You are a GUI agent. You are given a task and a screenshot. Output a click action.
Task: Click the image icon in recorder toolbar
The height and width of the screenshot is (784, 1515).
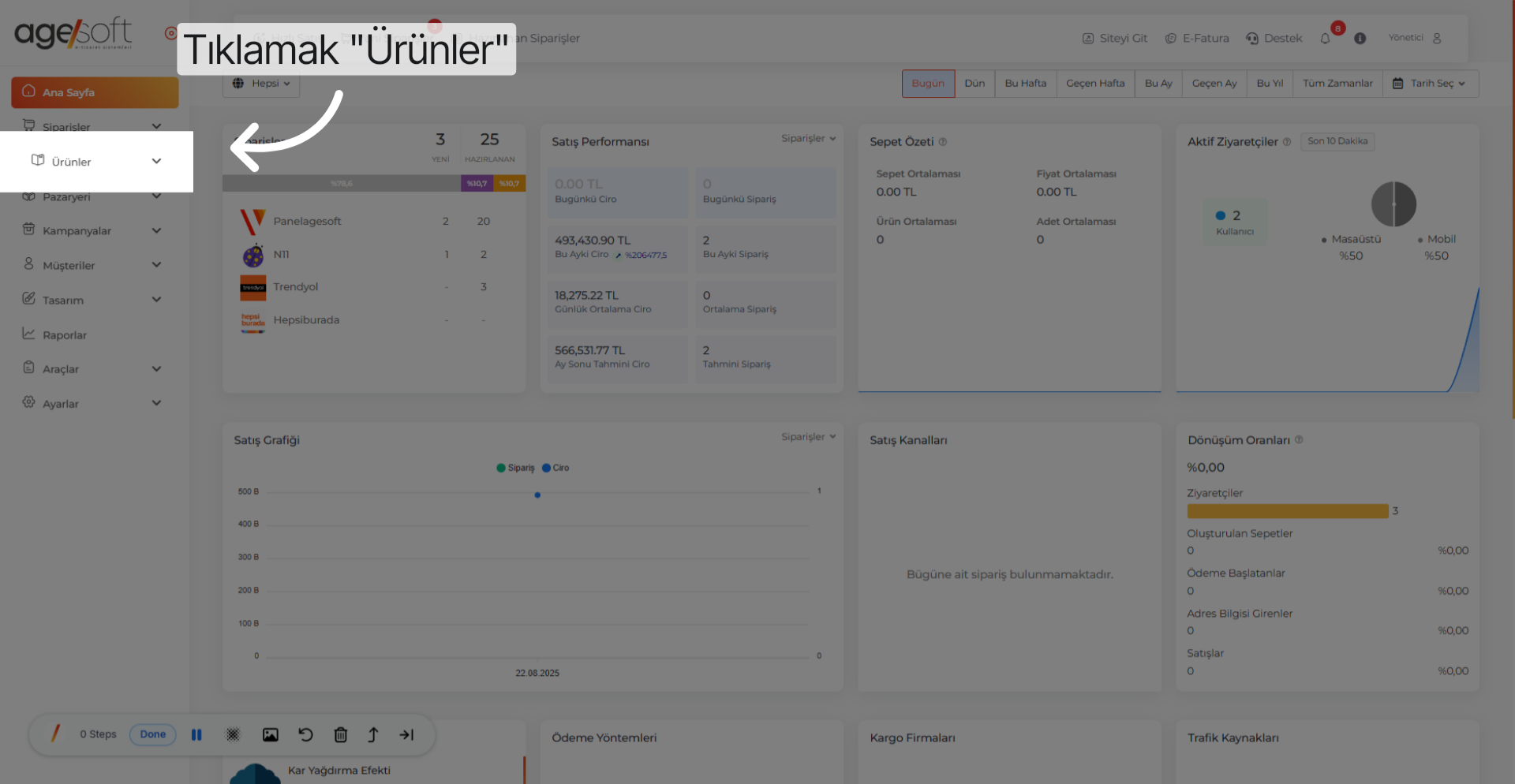[271, 735]
